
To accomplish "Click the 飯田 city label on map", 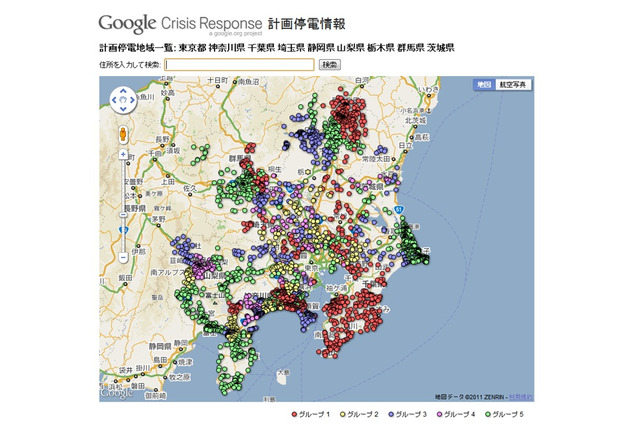I will 125,278.
